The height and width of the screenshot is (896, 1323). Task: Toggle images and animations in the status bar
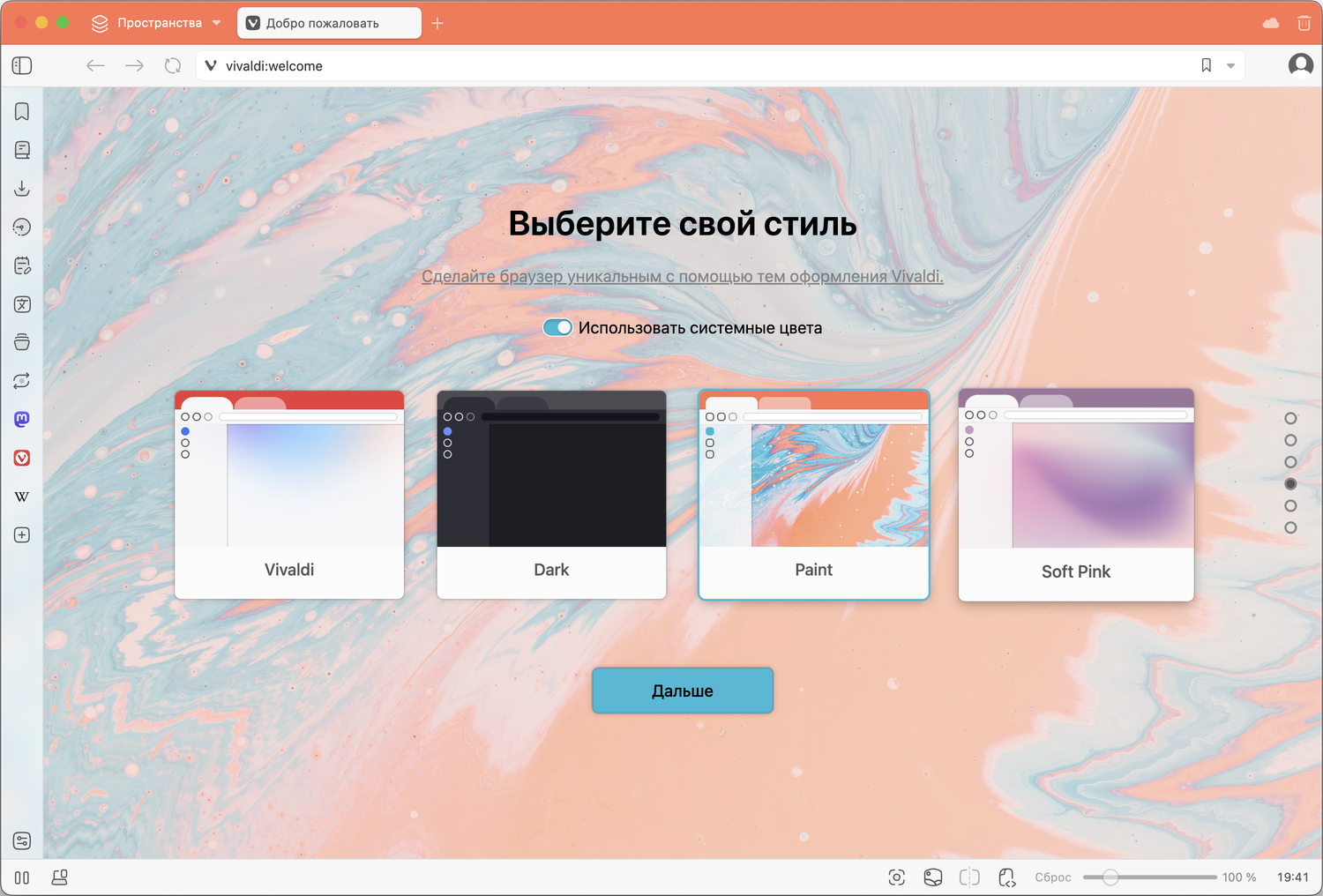[933, 877]
